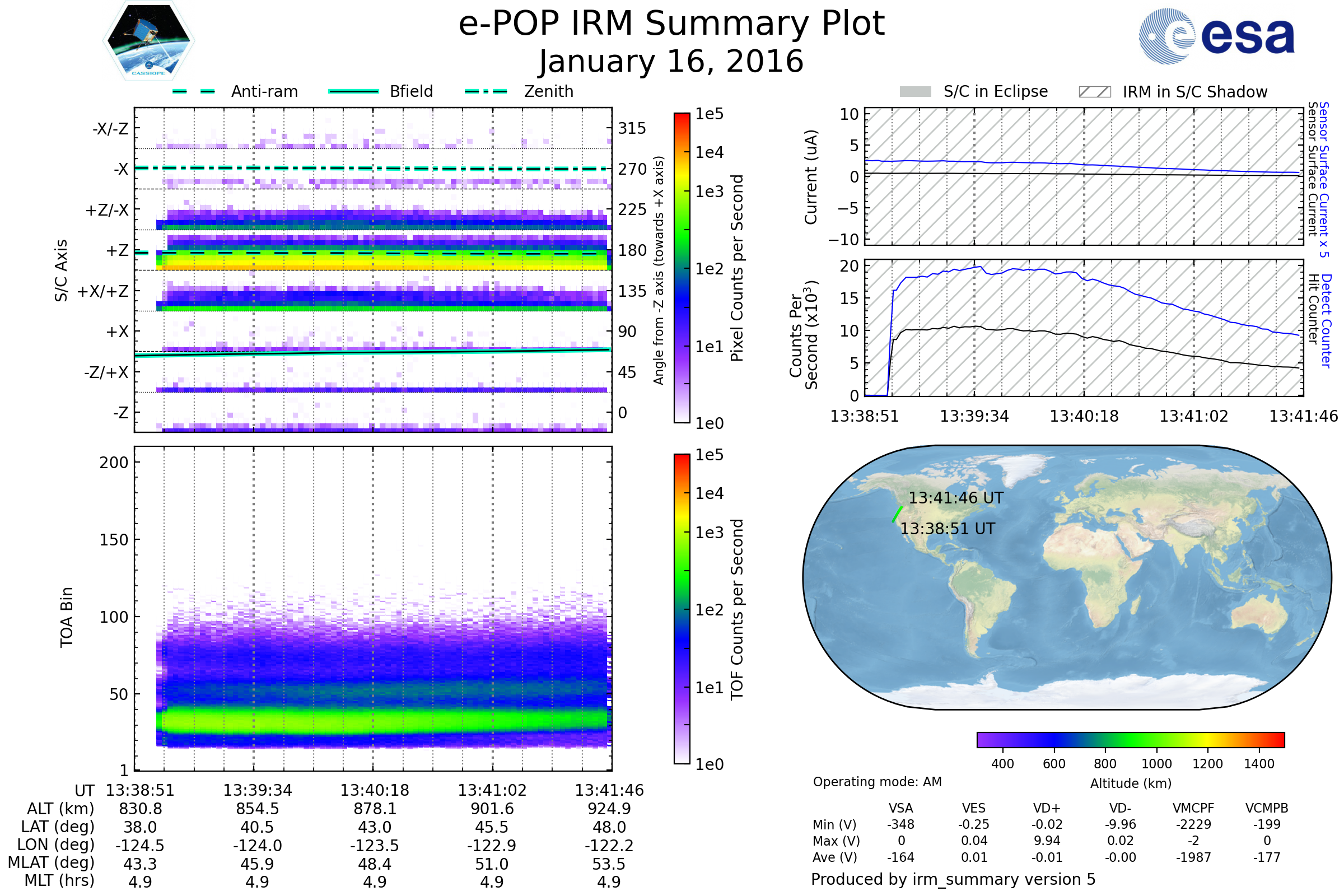Click the Produced by irm_summary version 5 text
Image resolution: width=1344 pixels, height=896 pixels.
[953, 879]
